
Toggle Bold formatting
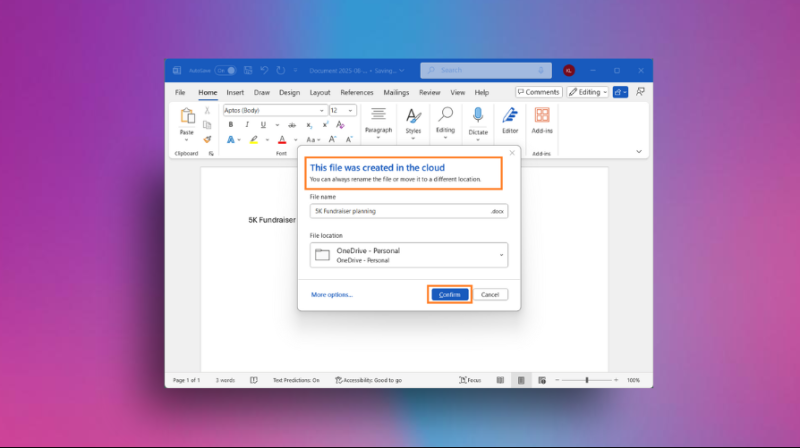231,125
